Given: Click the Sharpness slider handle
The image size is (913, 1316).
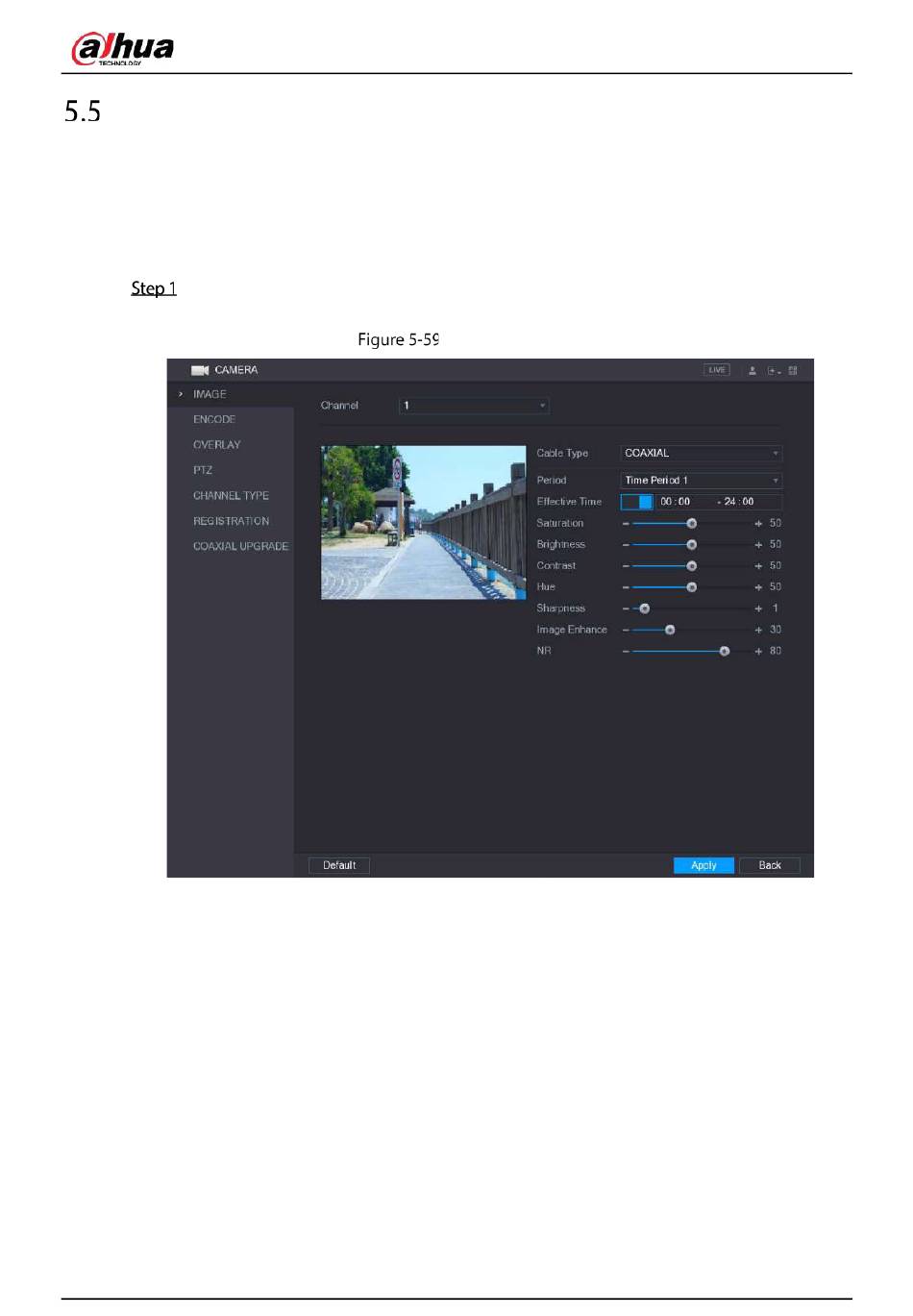Looking at the screenshot, I should click(x=645, y=608).
